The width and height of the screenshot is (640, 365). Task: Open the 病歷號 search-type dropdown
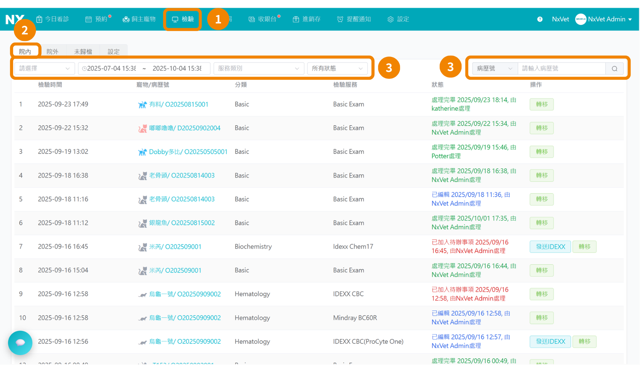(495, 68)
